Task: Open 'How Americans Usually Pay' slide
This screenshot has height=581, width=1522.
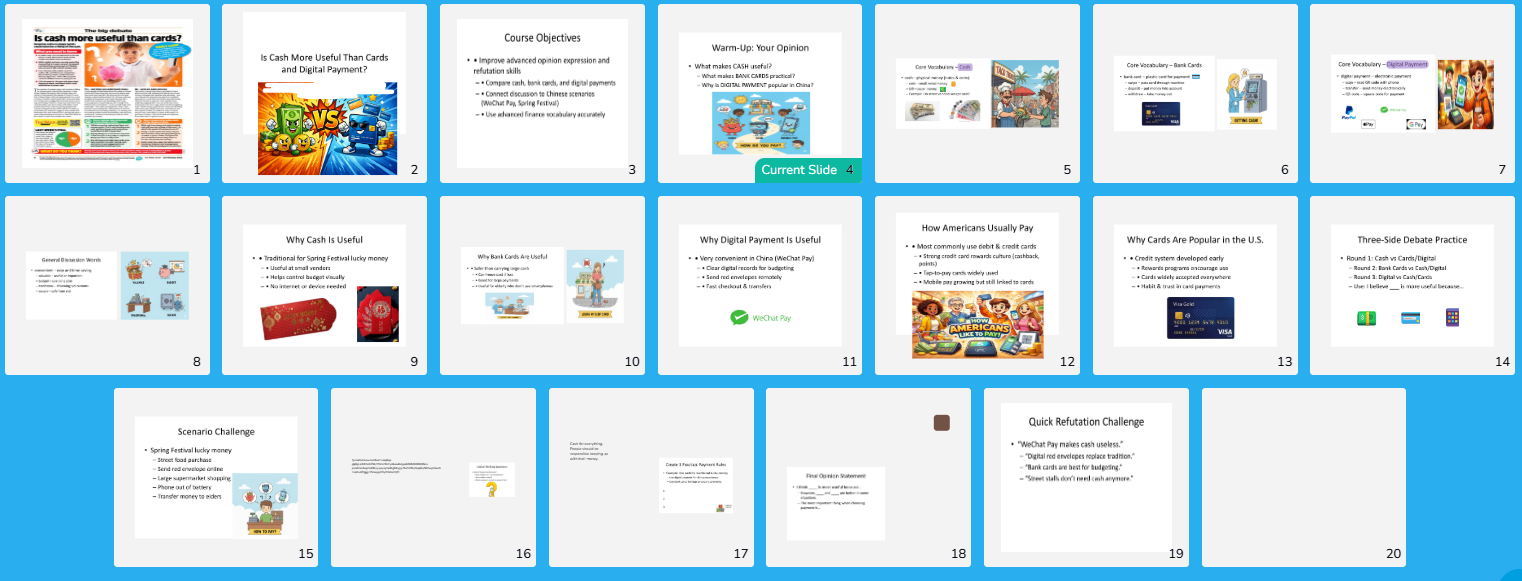Action: click(977, 285)
